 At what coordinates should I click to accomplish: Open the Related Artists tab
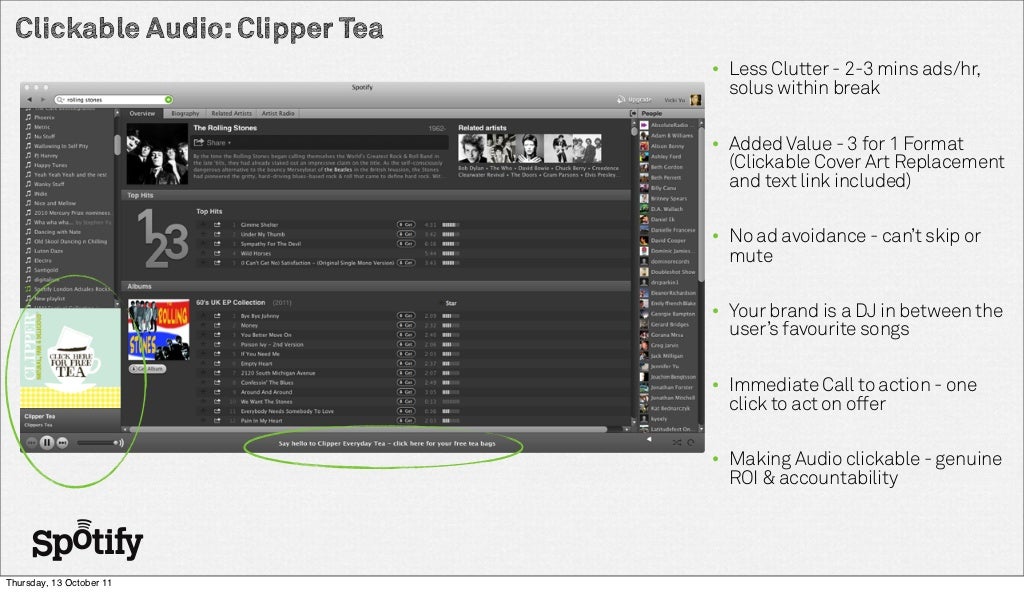[231, 113]
